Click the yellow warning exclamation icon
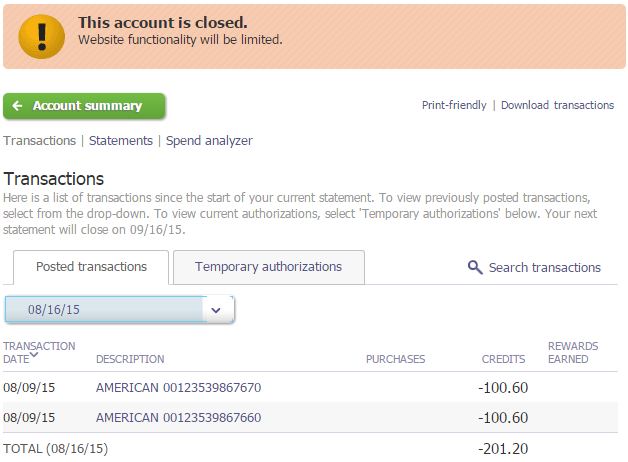 tap(42, 34)
